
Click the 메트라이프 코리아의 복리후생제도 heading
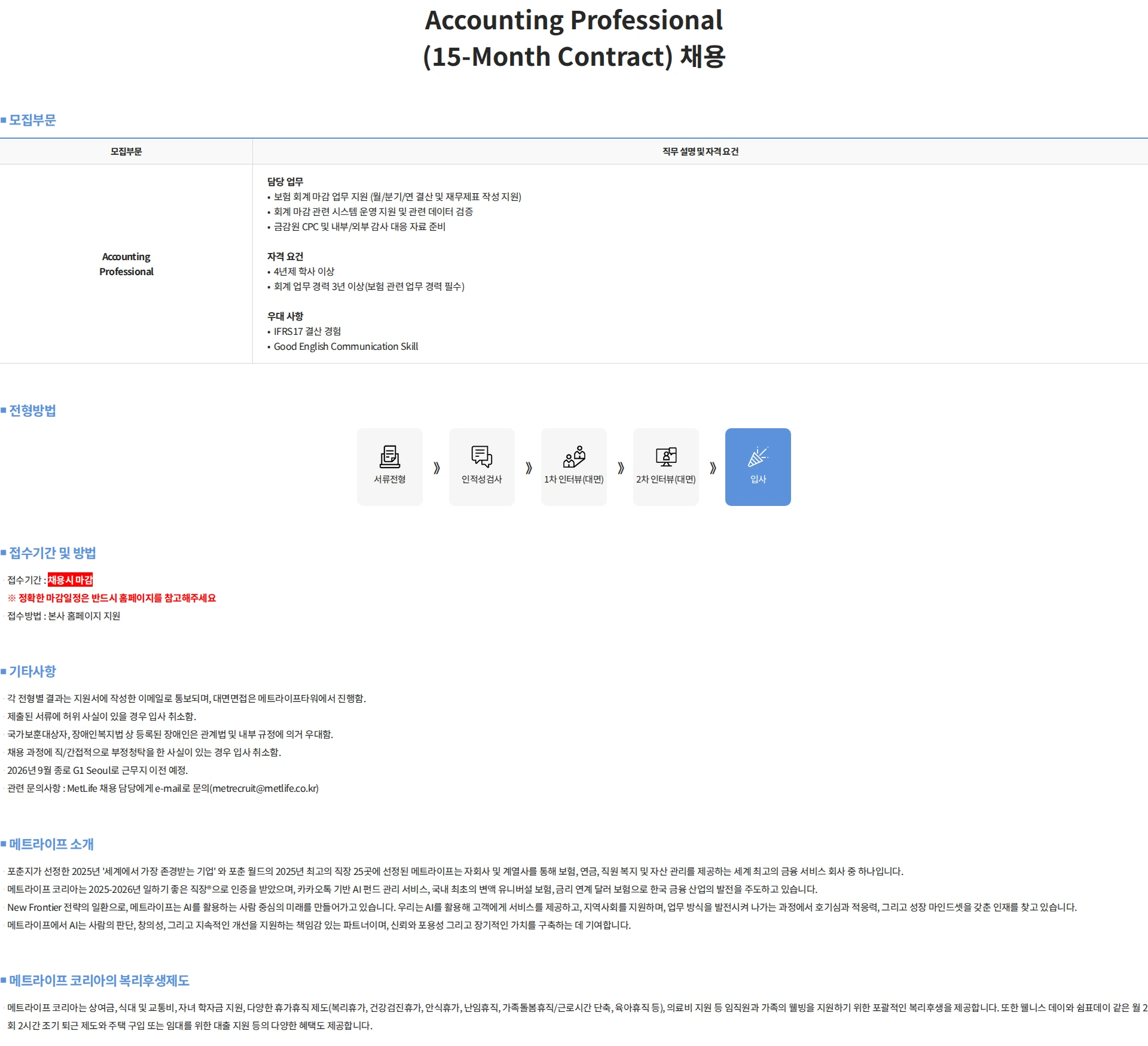(x=99, y=981)
